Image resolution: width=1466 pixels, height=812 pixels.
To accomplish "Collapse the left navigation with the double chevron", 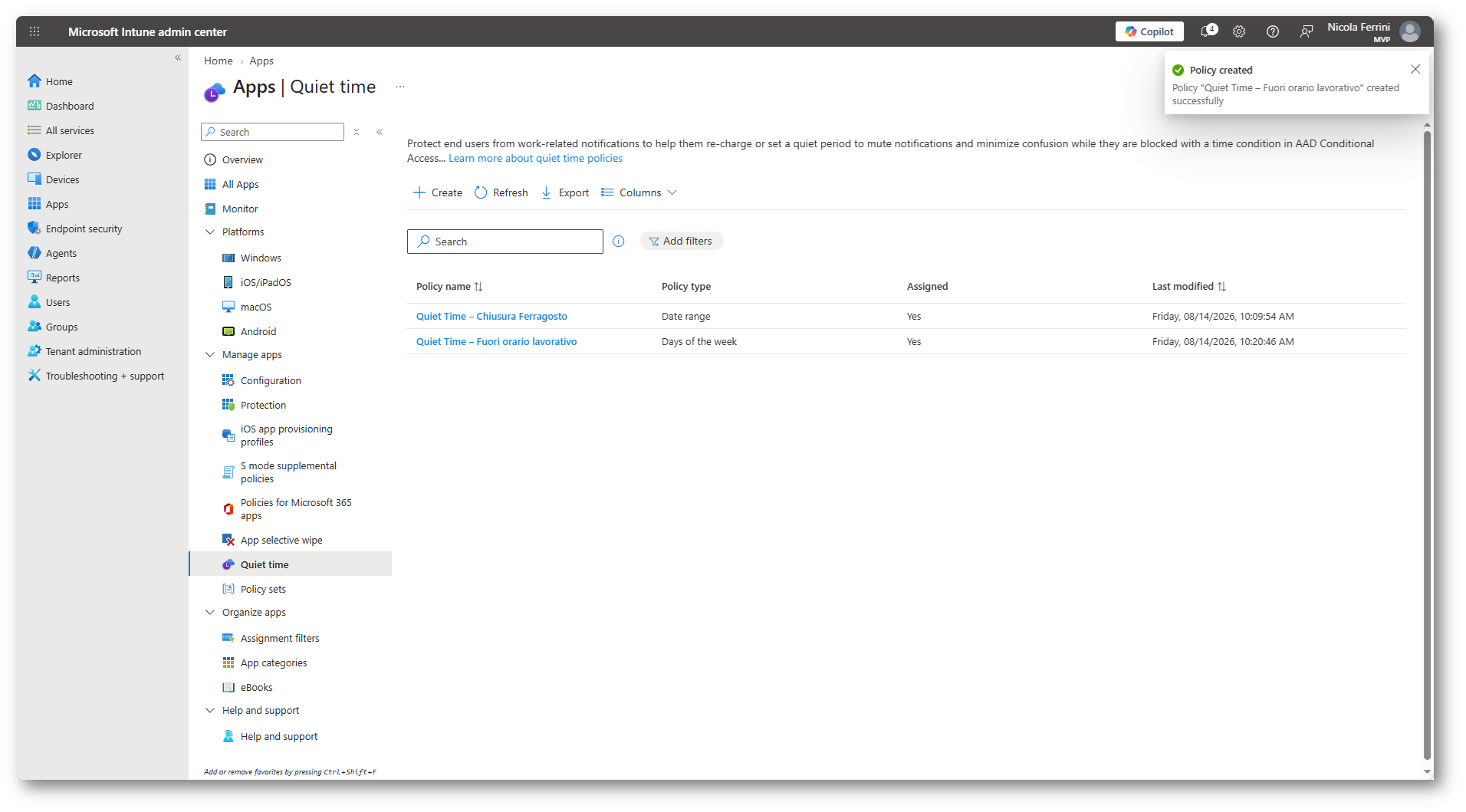I will pos(178,58).
